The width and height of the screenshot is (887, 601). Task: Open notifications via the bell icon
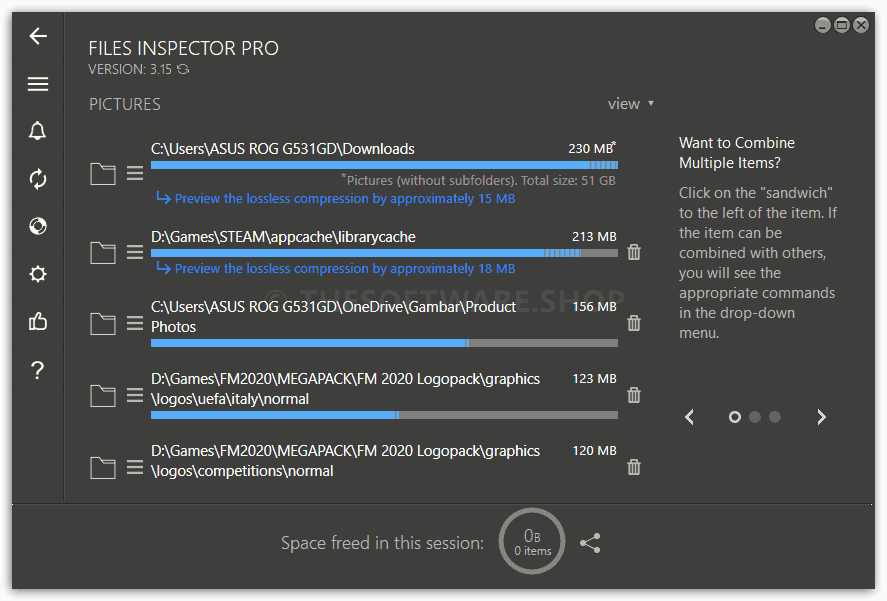[38, 131]
